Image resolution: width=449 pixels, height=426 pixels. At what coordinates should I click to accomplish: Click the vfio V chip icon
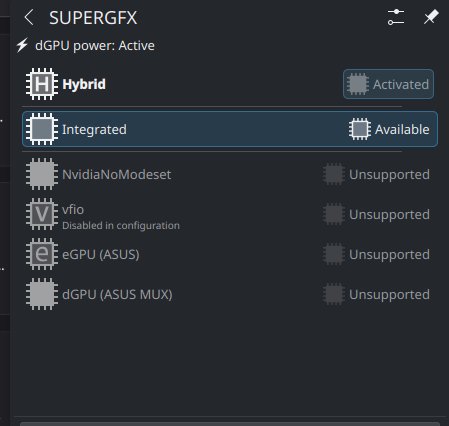(x=42, y=214)
